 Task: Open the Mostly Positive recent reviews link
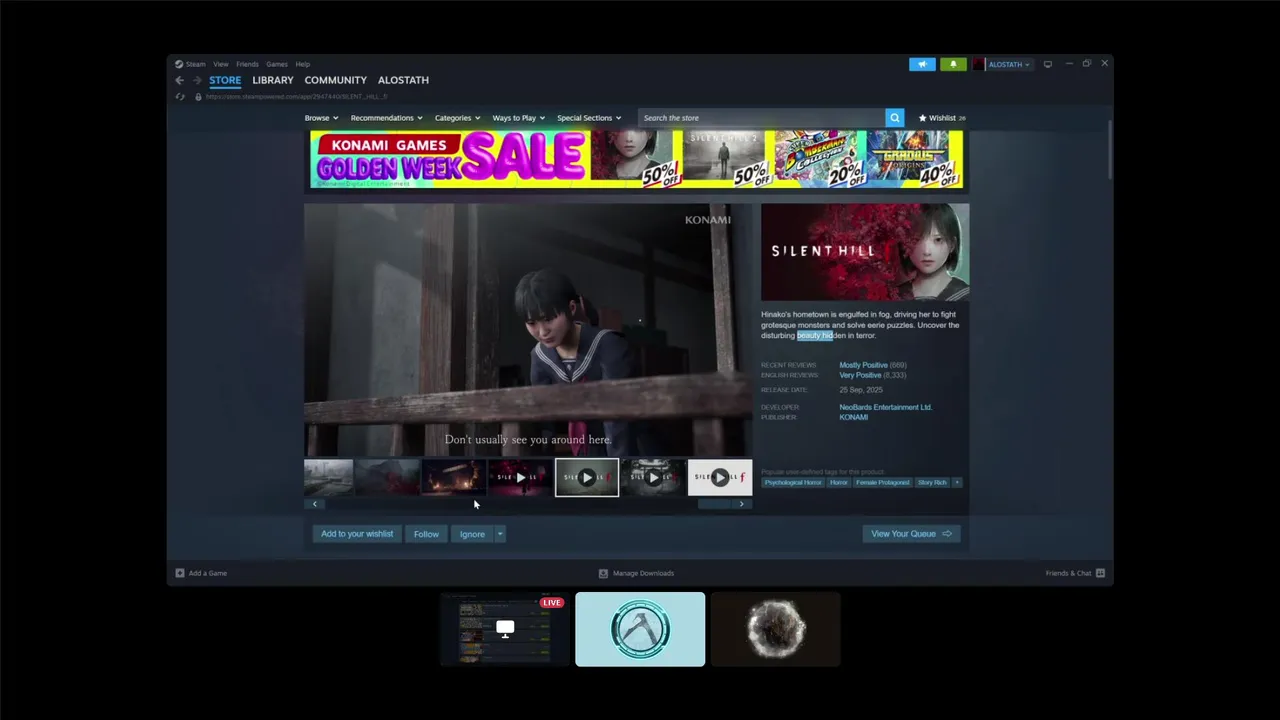coord(863,365)
